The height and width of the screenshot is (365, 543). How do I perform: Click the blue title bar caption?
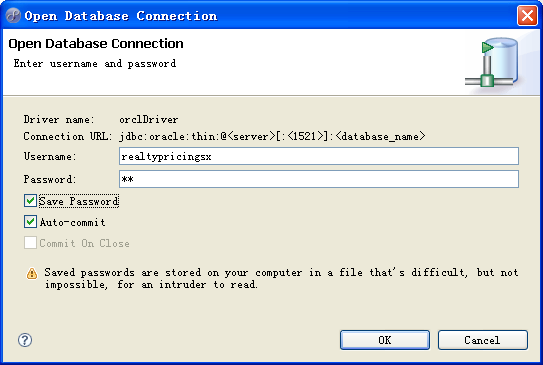pos(121,16)
